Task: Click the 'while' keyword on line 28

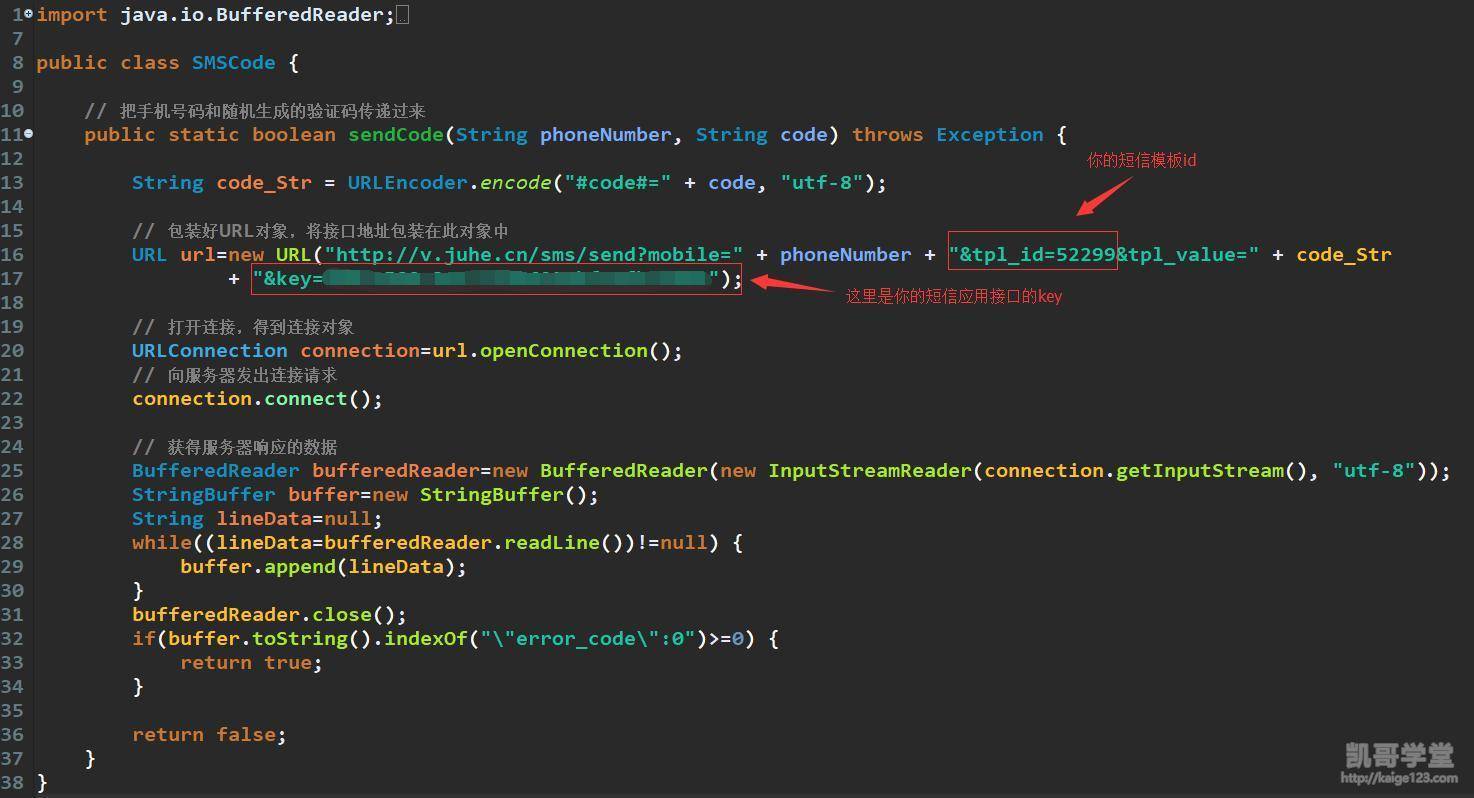Action: tap(162, 543)
